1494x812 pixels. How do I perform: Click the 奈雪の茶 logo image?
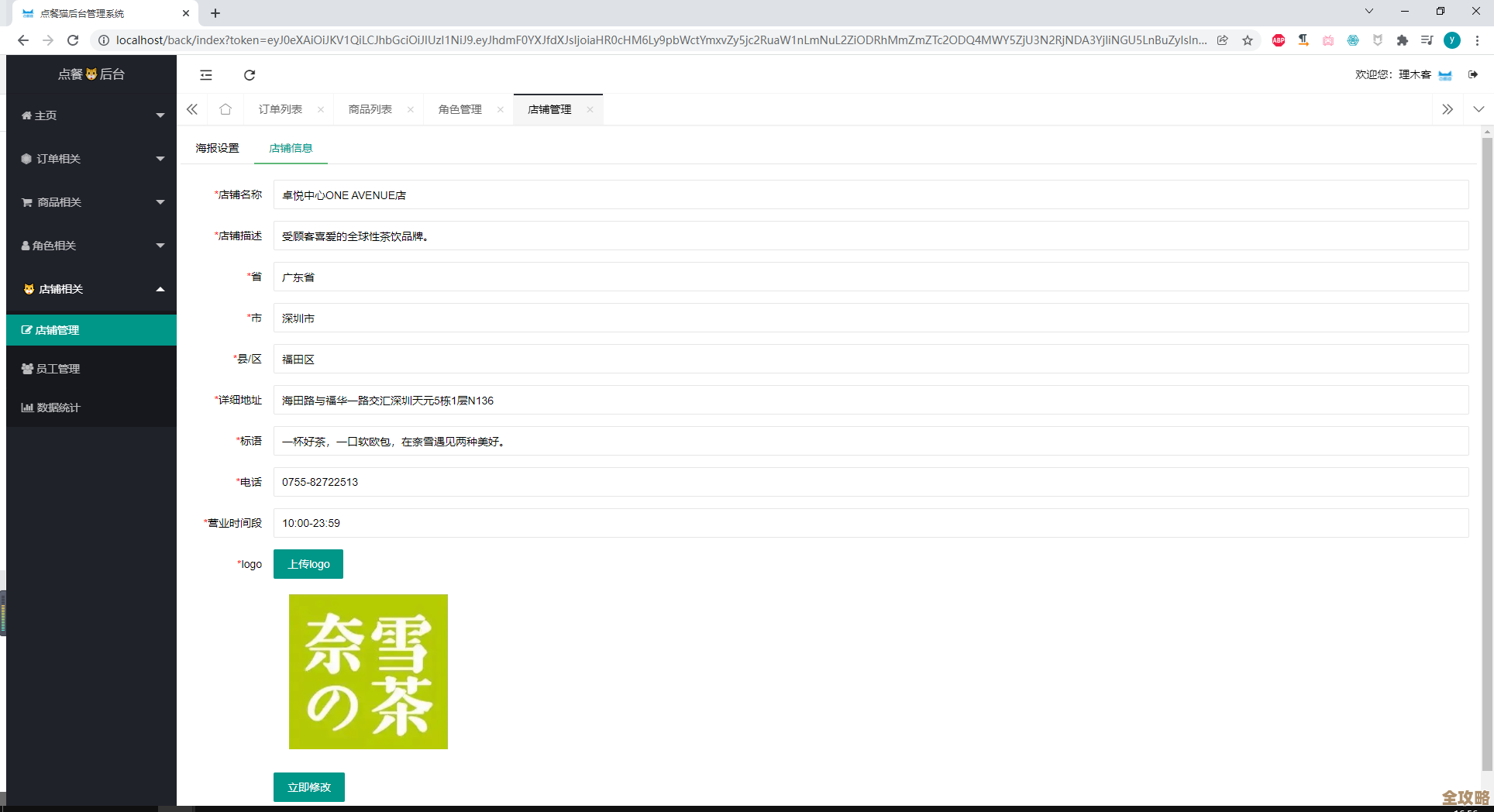(368, 672)
